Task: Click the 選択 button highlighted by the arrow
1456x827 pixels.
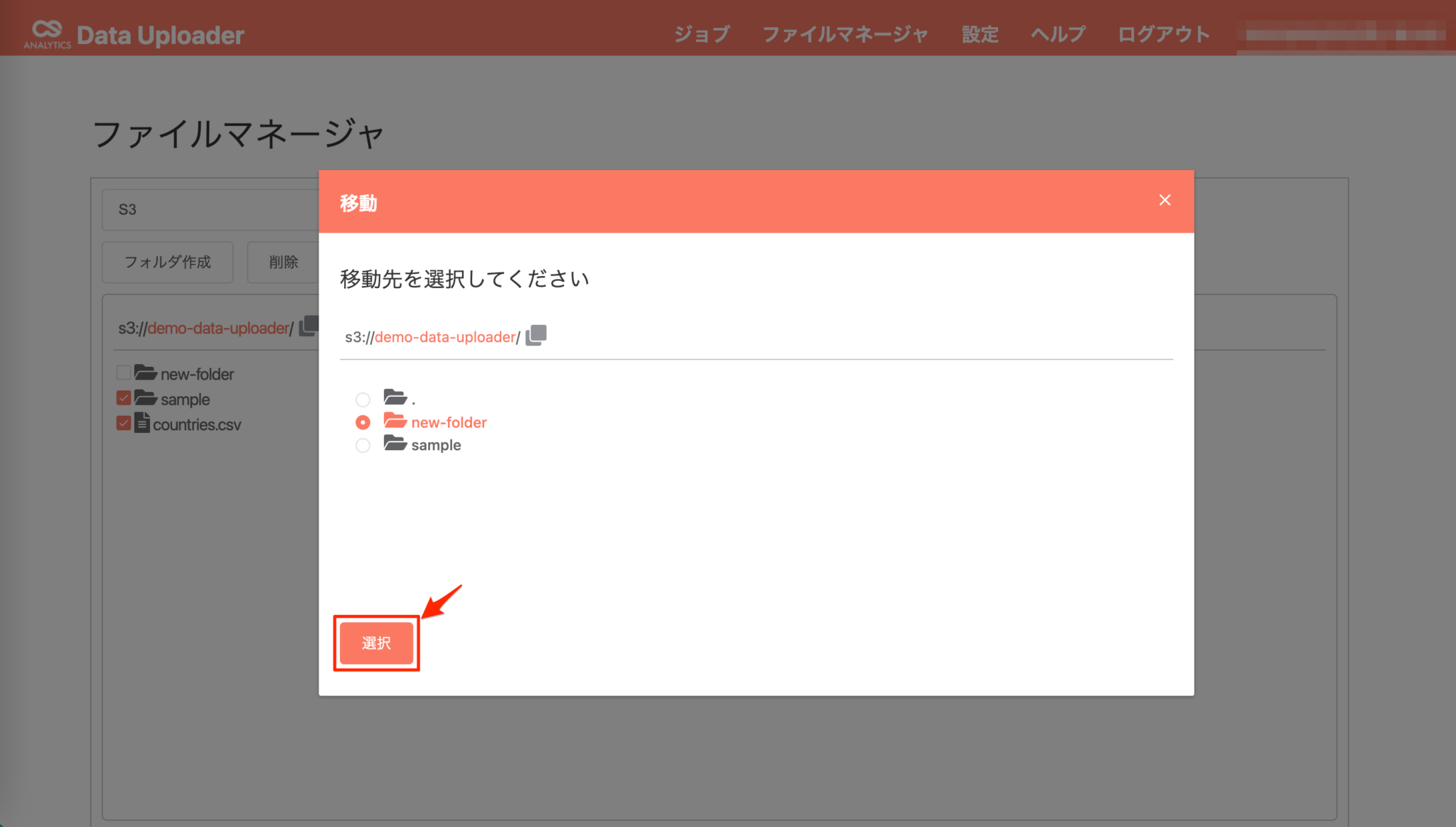Action: tap(376, 643)
